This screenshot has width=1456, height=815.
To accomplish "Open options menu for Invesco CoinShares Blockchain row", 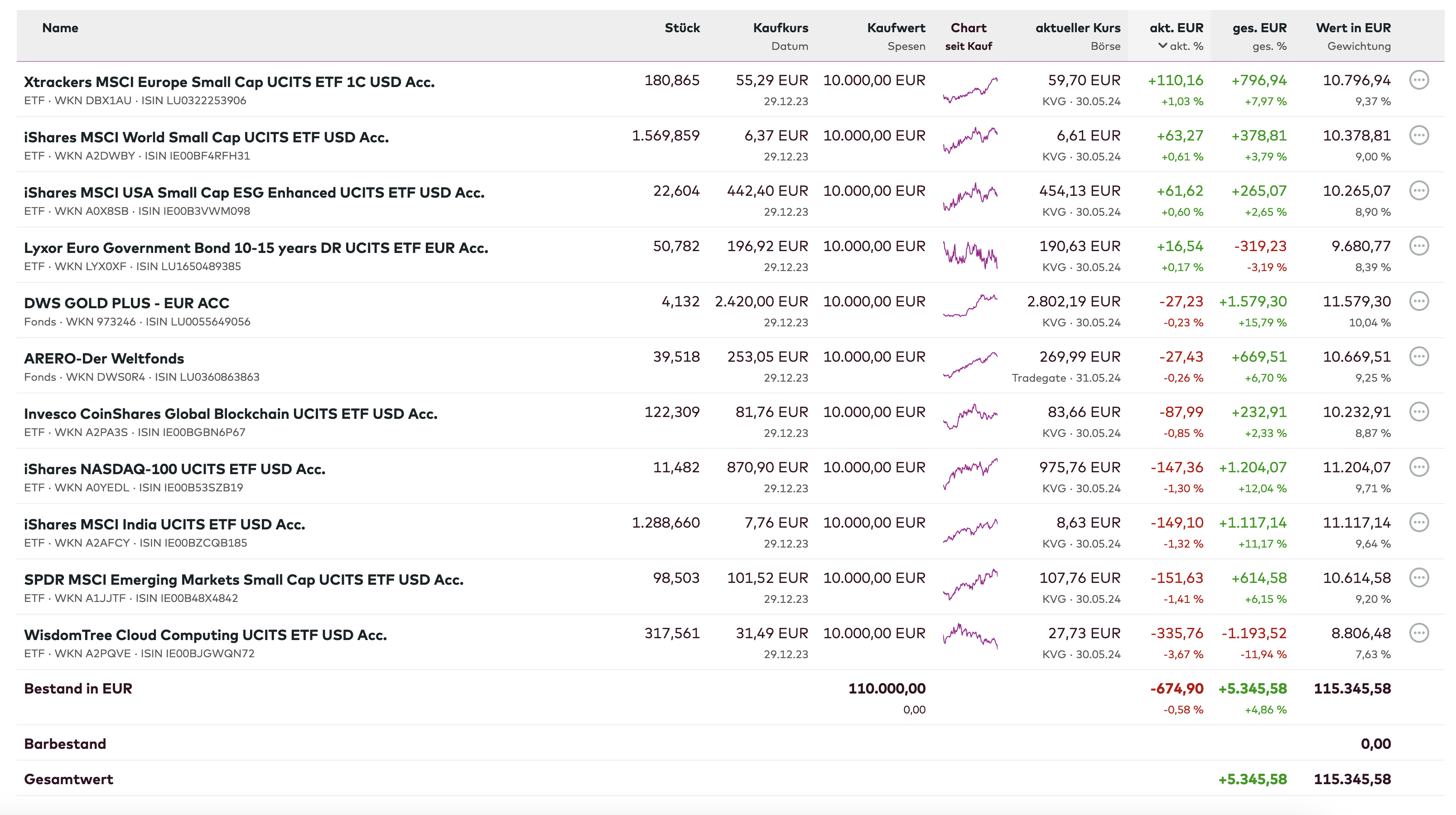I will pos(1419,412).
